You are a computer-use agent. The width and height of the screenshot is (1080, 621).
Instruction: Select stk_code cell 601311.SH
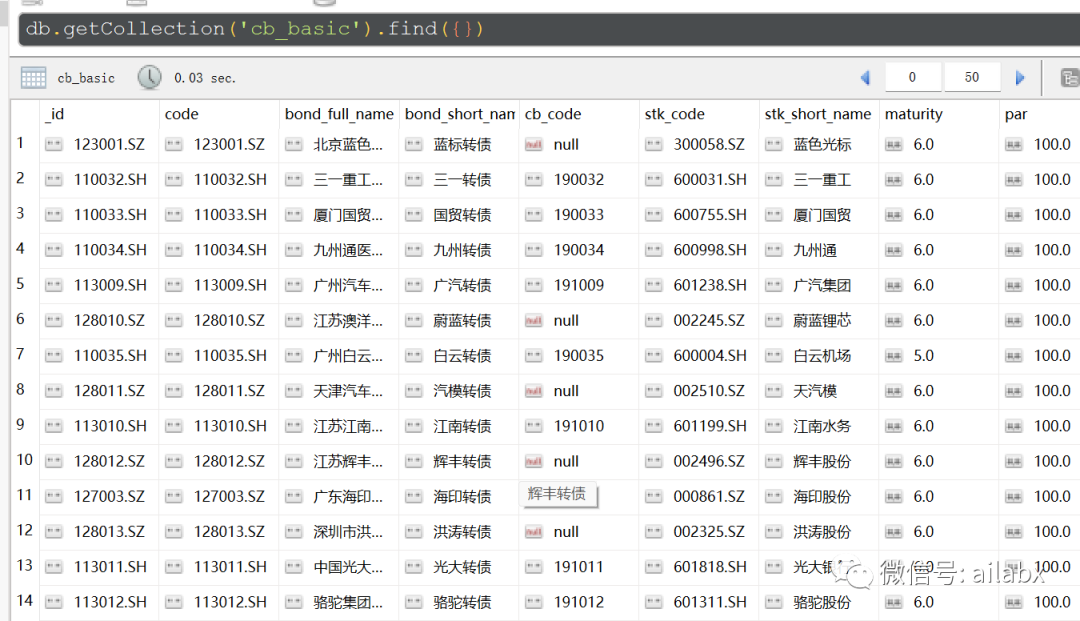(710, 602)
